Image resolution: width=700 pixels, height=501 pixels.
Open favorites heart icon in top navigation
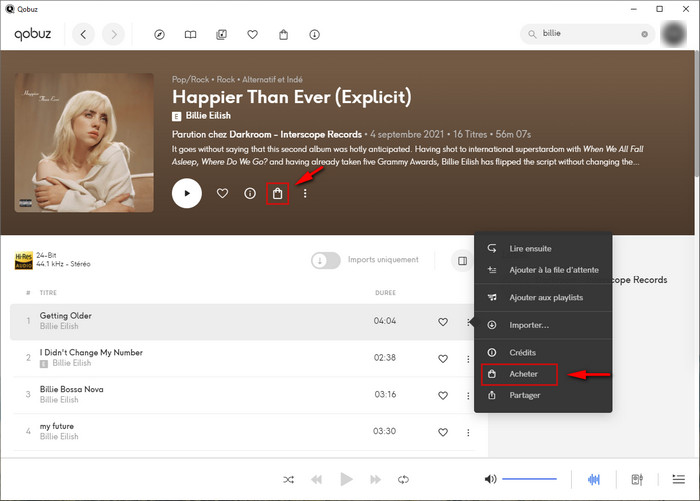click(253, 35)
